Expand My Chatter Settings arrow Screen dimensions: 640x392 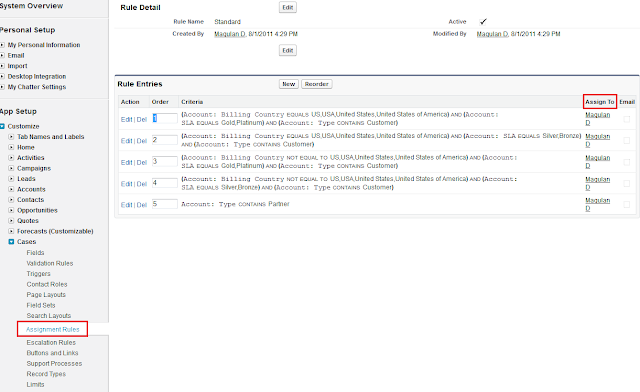[x=2, y=87]
